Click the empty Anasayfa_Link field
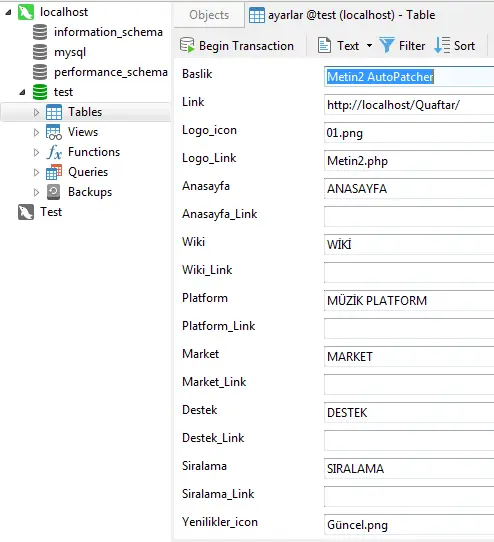 409,217
